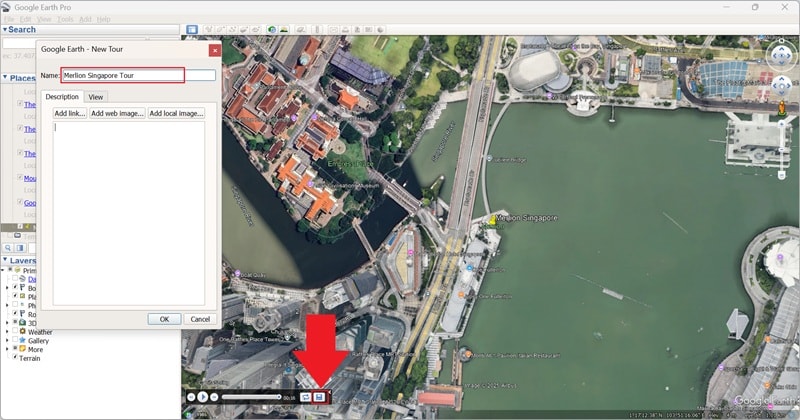Select the Description tab

pyautogui.click(x=62, y=96)
